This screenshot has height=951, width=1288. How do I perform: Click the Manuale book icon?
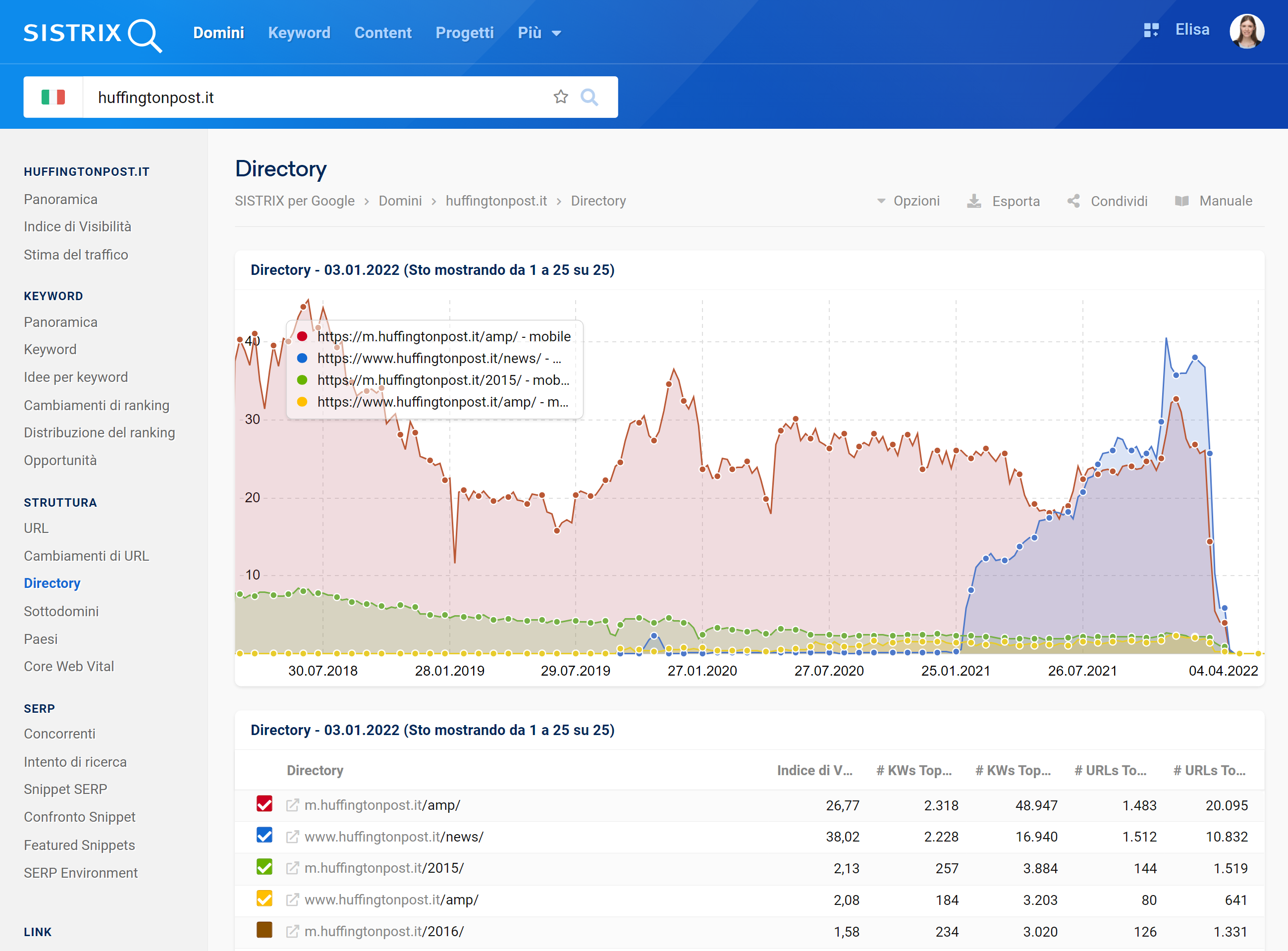(1181, 201)
